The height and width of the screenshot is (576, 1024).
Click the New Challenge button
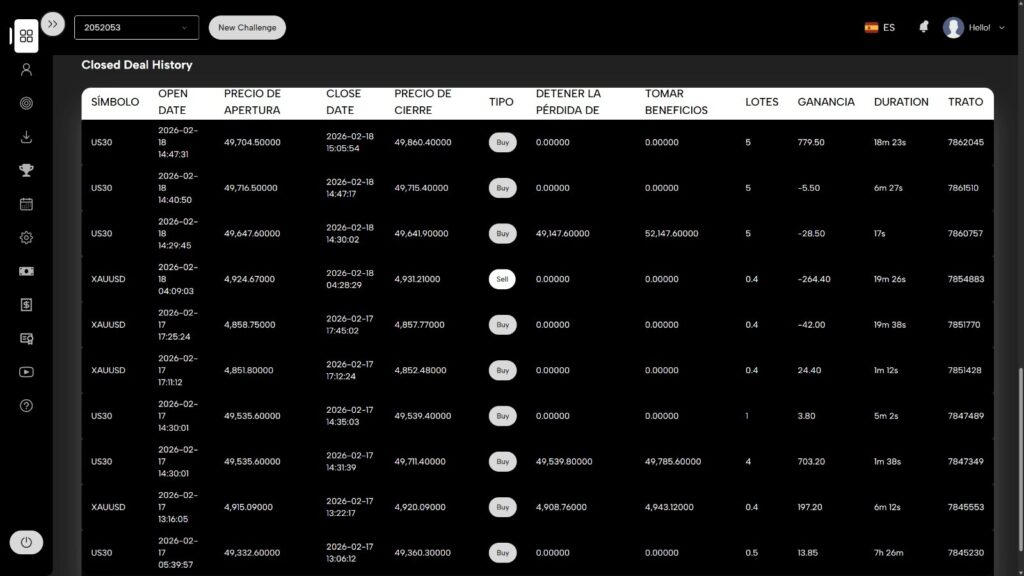point(247,28)
